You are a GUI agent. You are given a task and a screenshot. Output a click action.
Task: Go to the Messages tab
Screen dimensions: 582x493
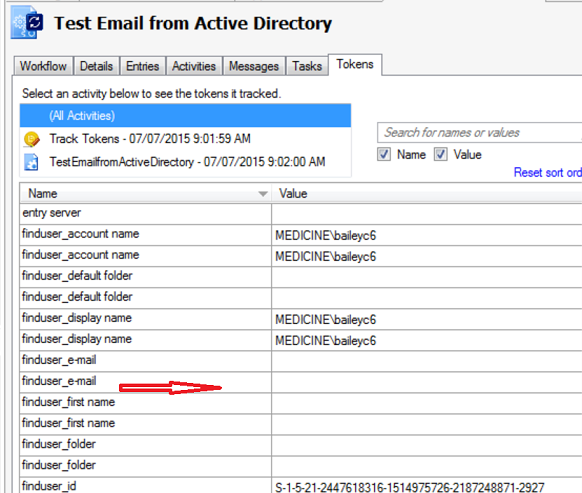pos(254,66)
